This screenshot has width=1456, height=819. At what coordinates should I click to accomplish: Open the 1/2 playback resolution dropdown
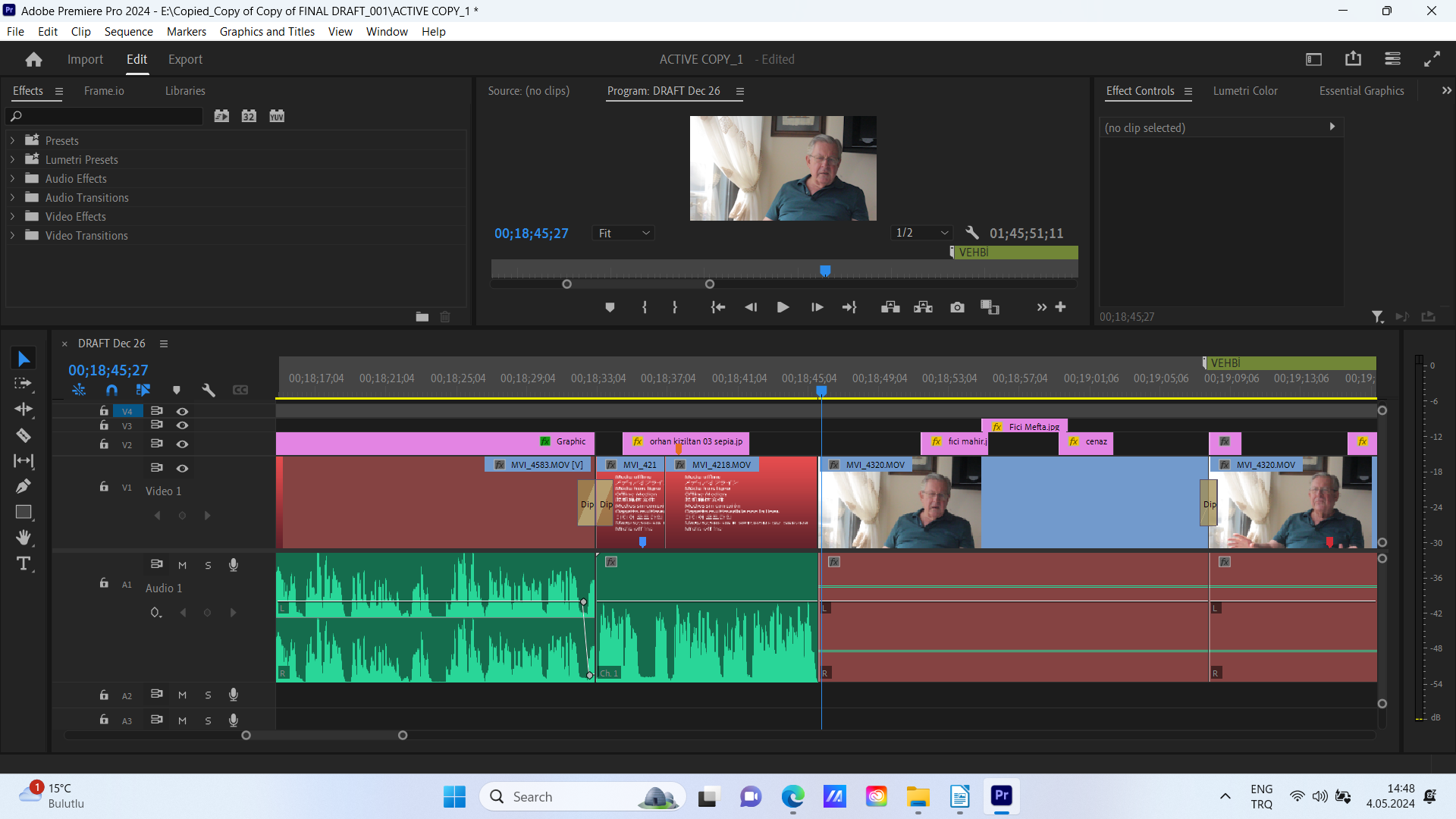tap(921, 233)
